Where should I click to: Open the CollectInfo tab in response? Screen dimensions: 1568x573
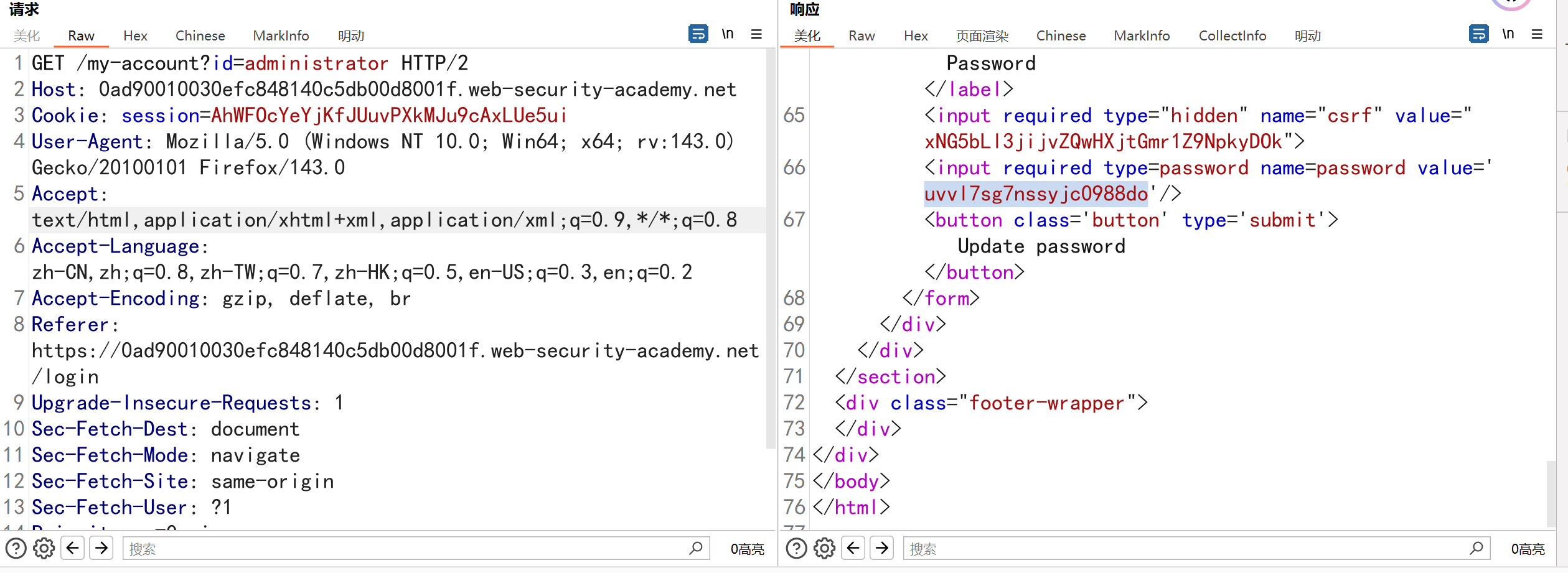click(1232, 36)
